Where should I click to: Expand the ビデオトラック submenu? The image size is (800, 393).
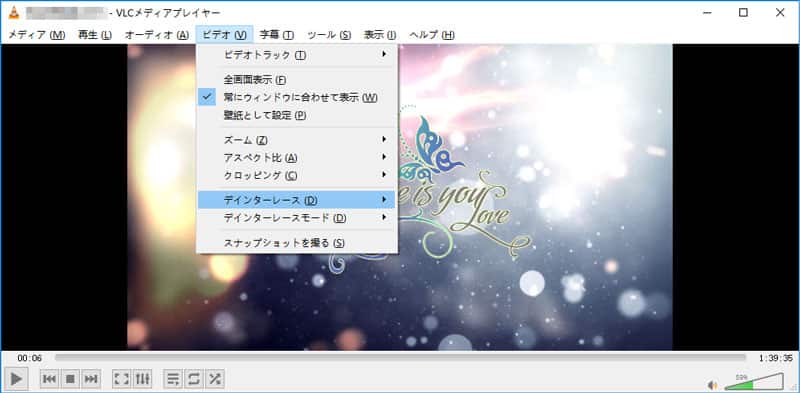pyautogui.click(x=296, y=55)
